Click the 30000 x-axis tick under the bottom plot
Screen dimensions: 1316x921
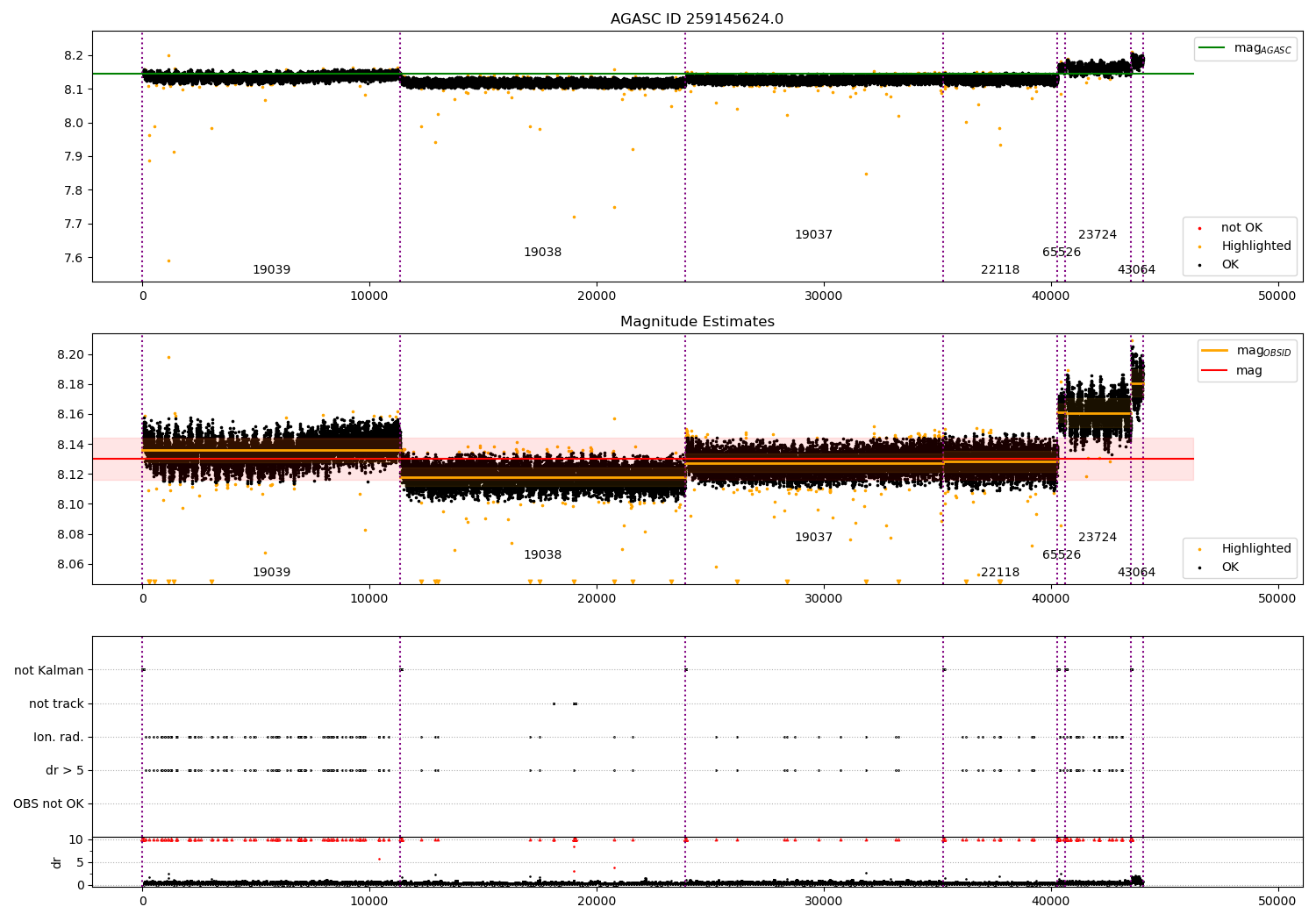coord(823,901)
